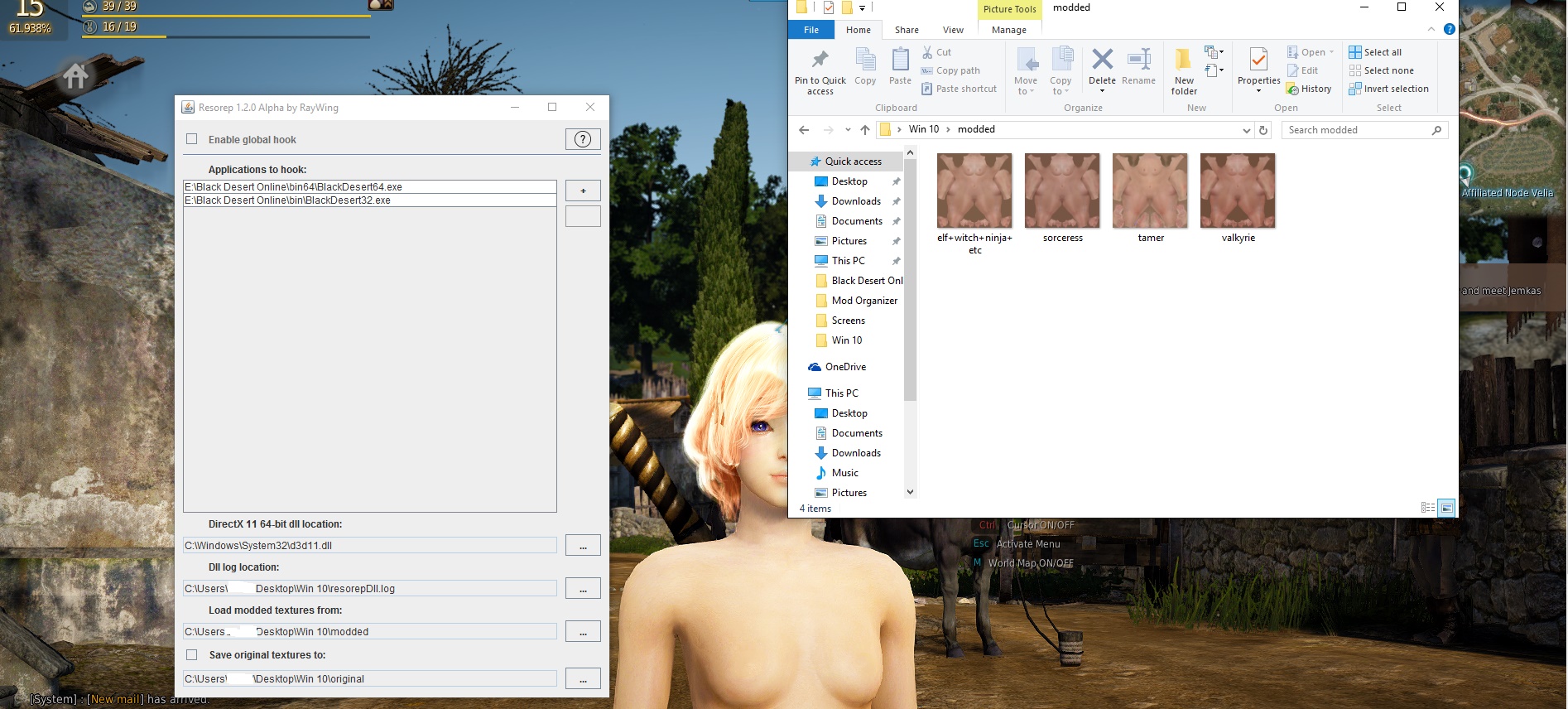Image resolution: width=1568 pixels, height=709 pixels.
Task: Open Screens folder in sidebar
Action: tap(840, 321)
